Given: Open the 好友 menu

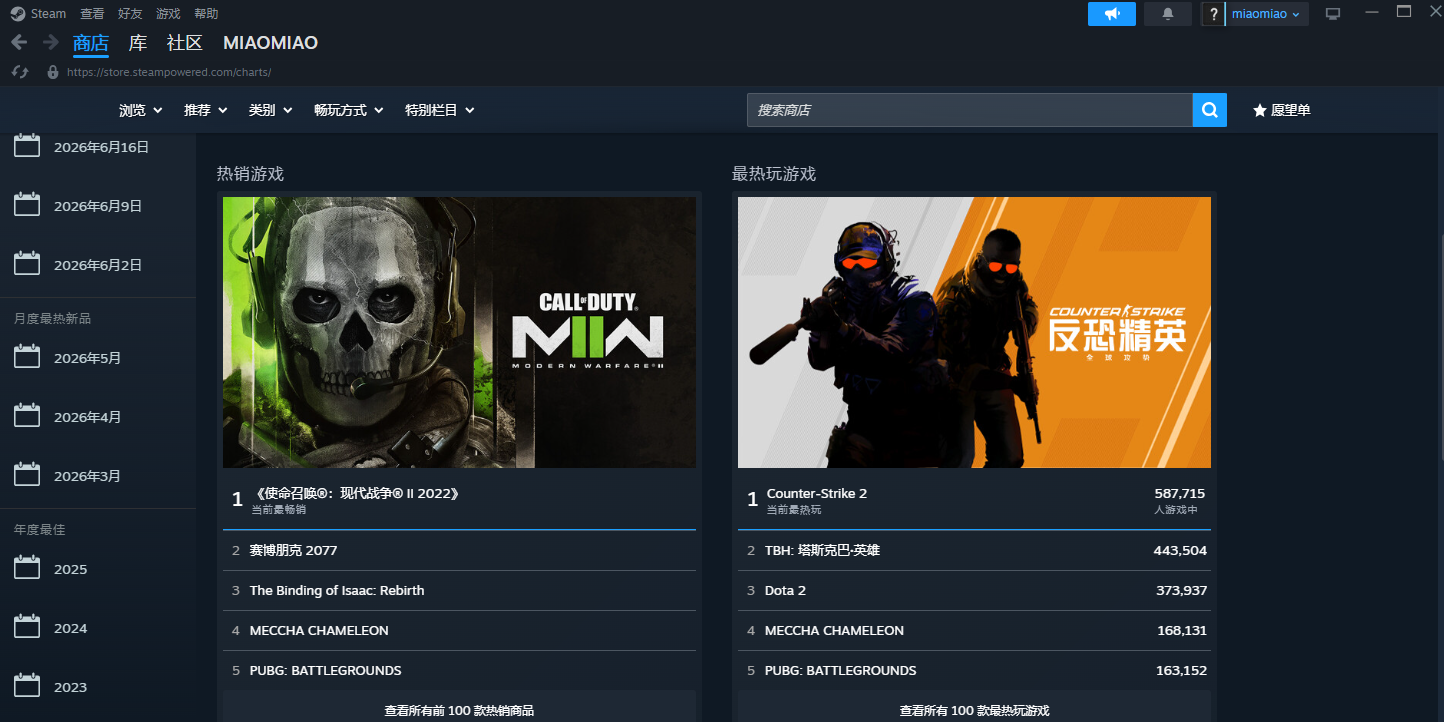Looking at the screenshot, I should click(130, 14).
